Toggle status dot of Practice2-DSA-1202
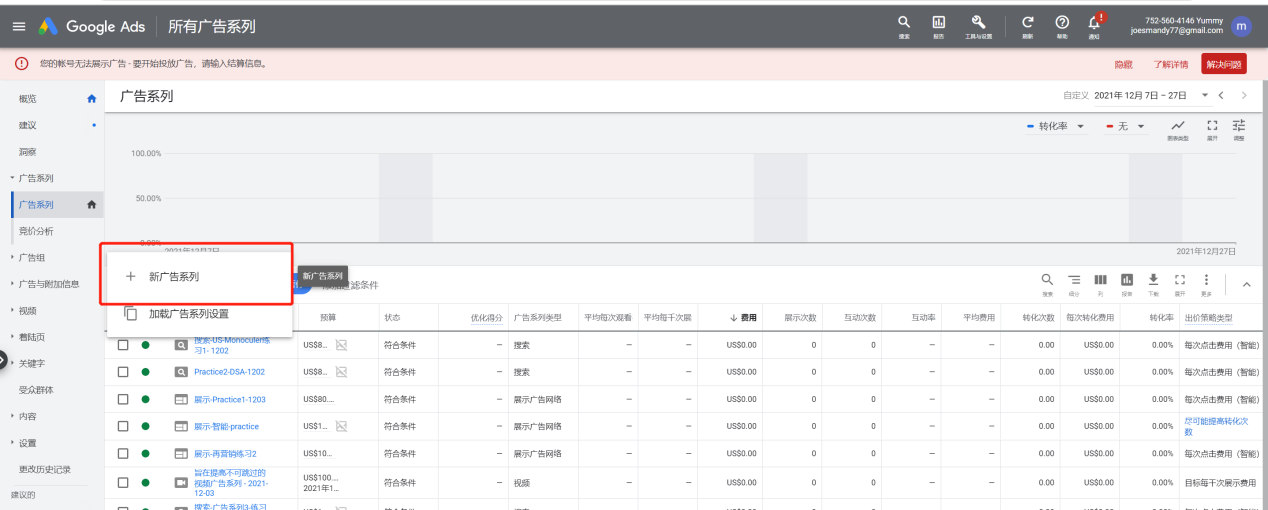The image size is (1268, 510). pos(146,372)
